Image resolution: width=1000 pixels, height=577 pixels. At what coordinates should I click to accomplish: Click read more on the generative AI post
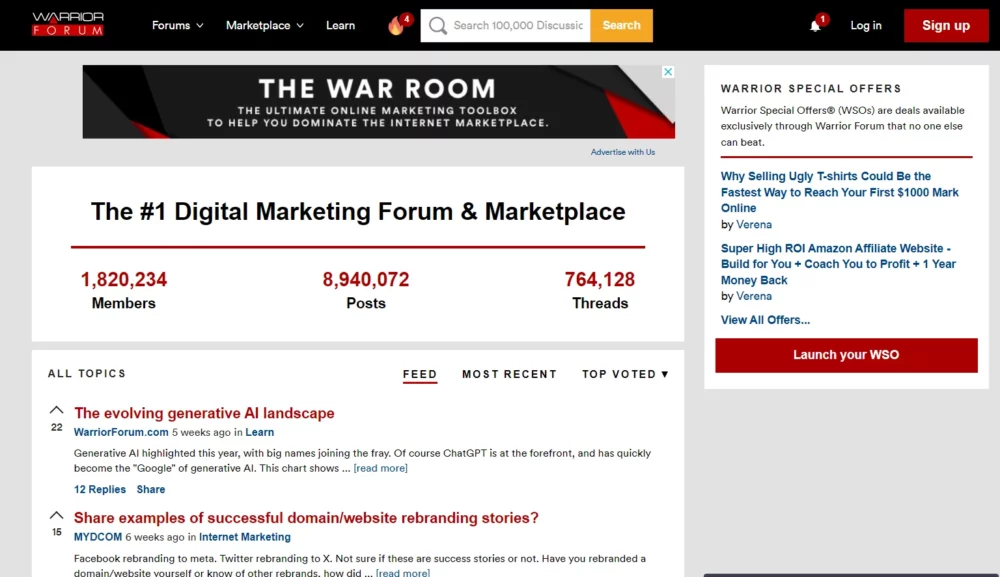(x=381, y=468)
